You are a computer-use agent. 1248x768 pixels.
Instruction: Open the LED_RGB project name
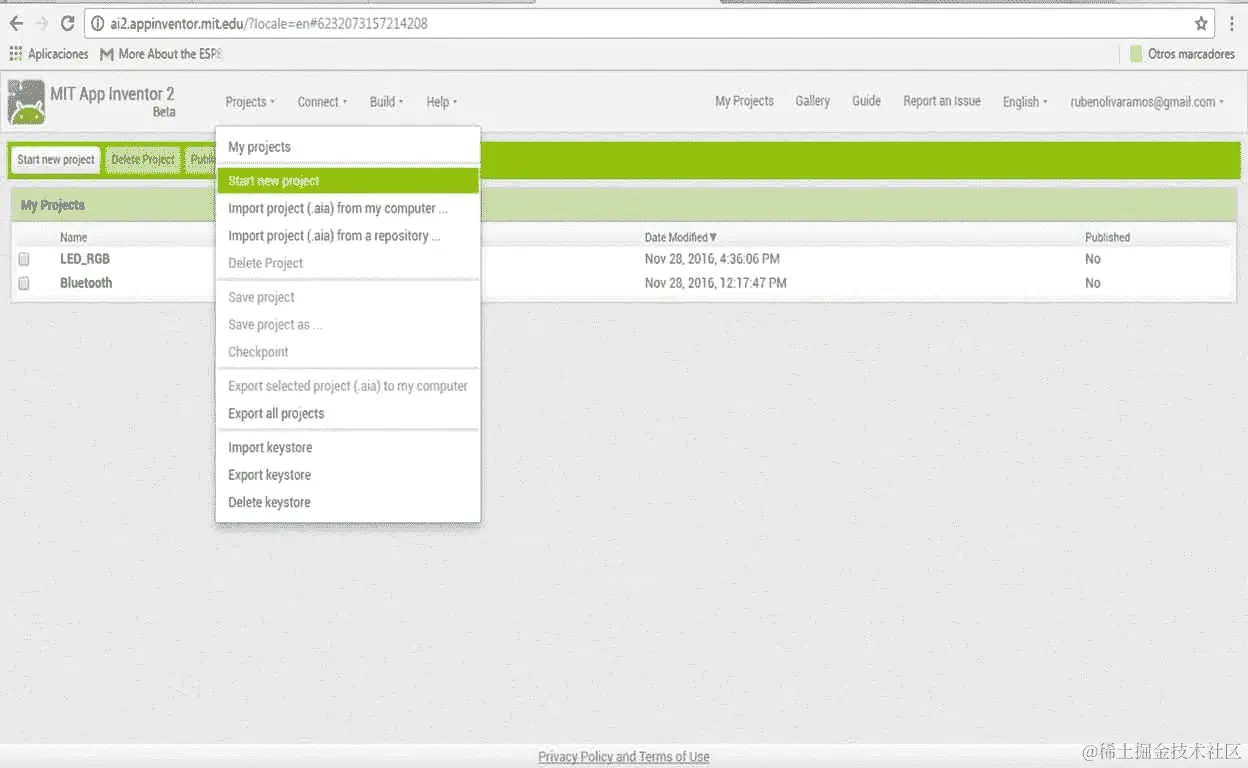pos(85,259)
